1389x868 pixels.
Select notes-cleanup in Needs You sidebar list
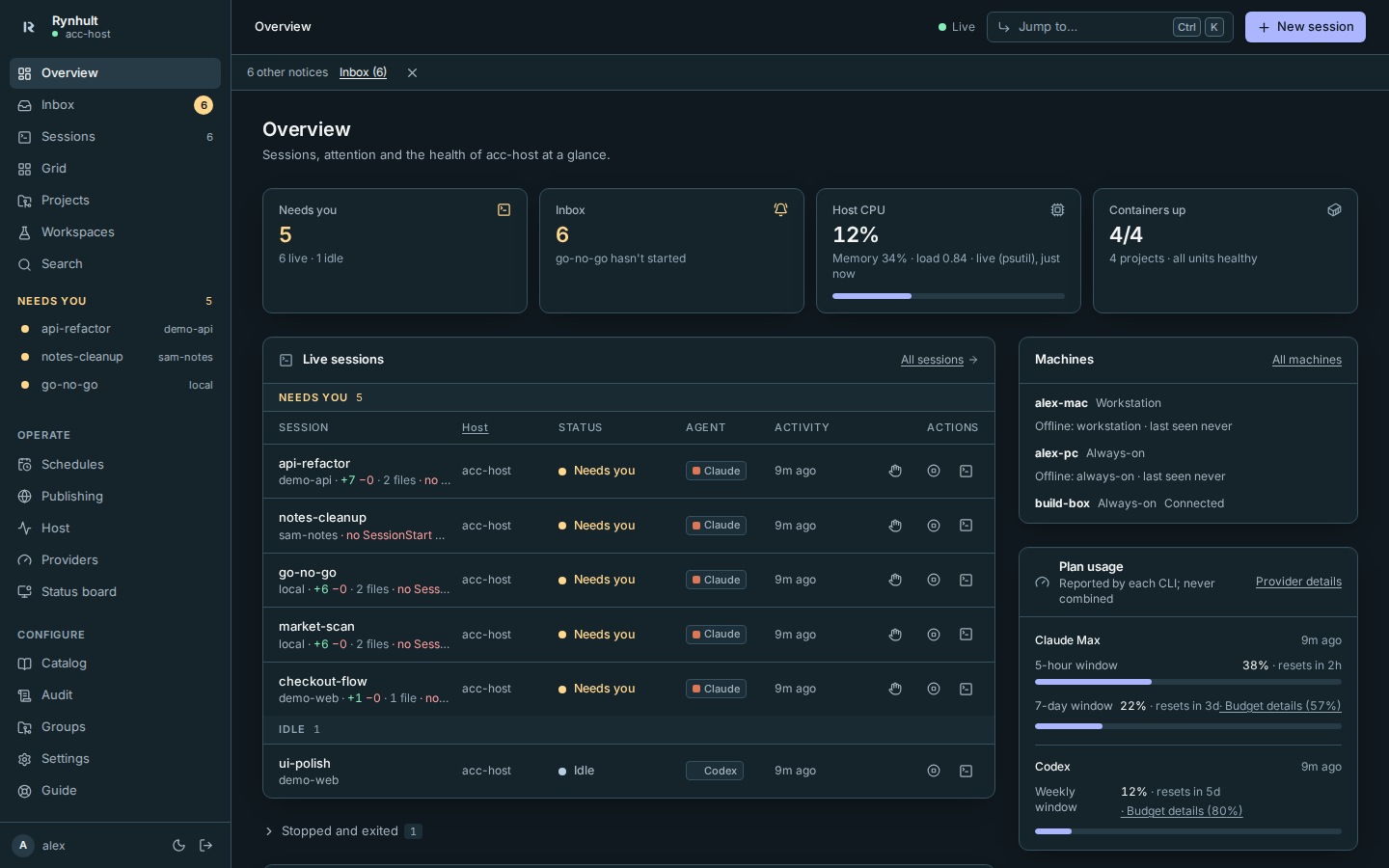[115, 357]
